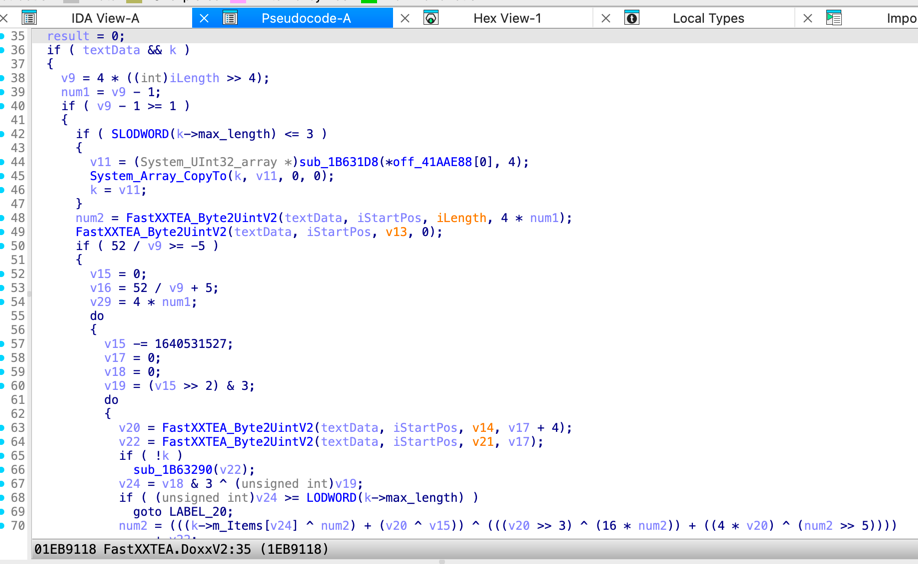Screen dimensions: 918x564
Task: Click the orange iLength argument on line 48
Action: click(x=461, y=218)
